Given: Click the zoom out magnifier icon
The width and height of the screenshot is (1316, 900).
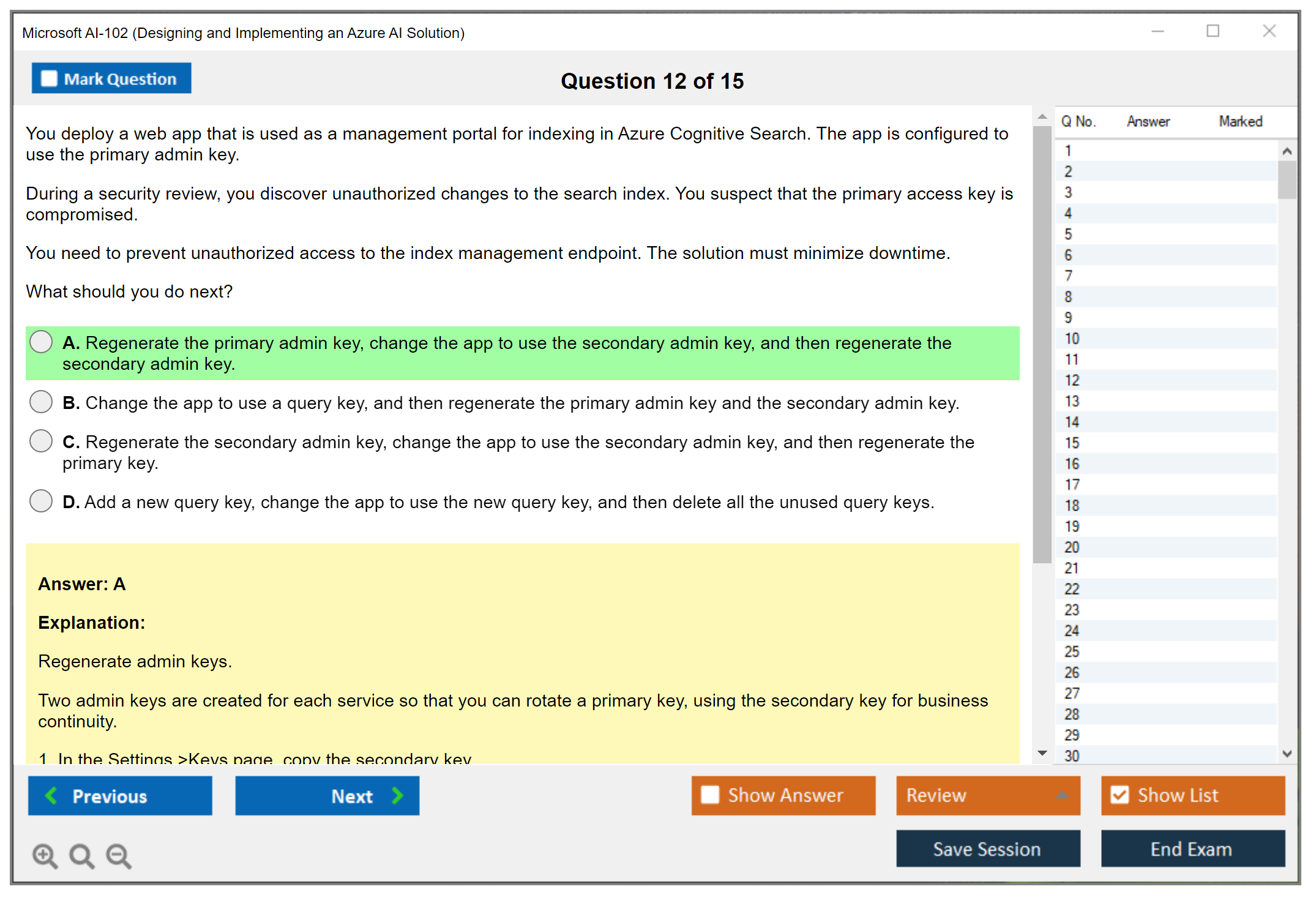Looking at the screenshot, I should pyautogui.click(x=118, y=855).
